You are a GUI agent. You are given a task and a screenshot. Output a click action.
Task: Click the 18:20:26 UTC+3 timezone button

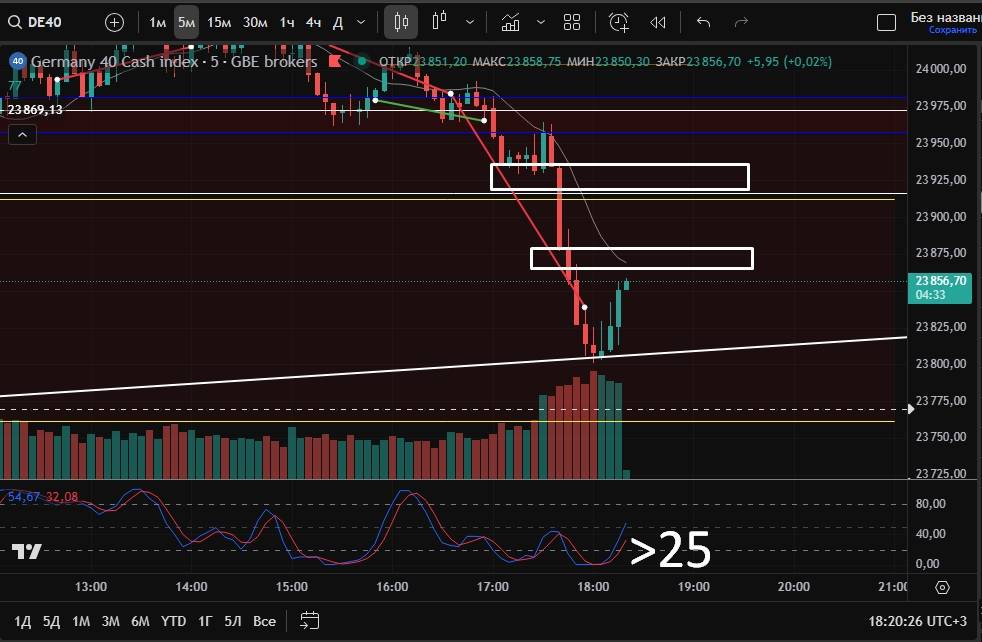[x=917, y=621]
